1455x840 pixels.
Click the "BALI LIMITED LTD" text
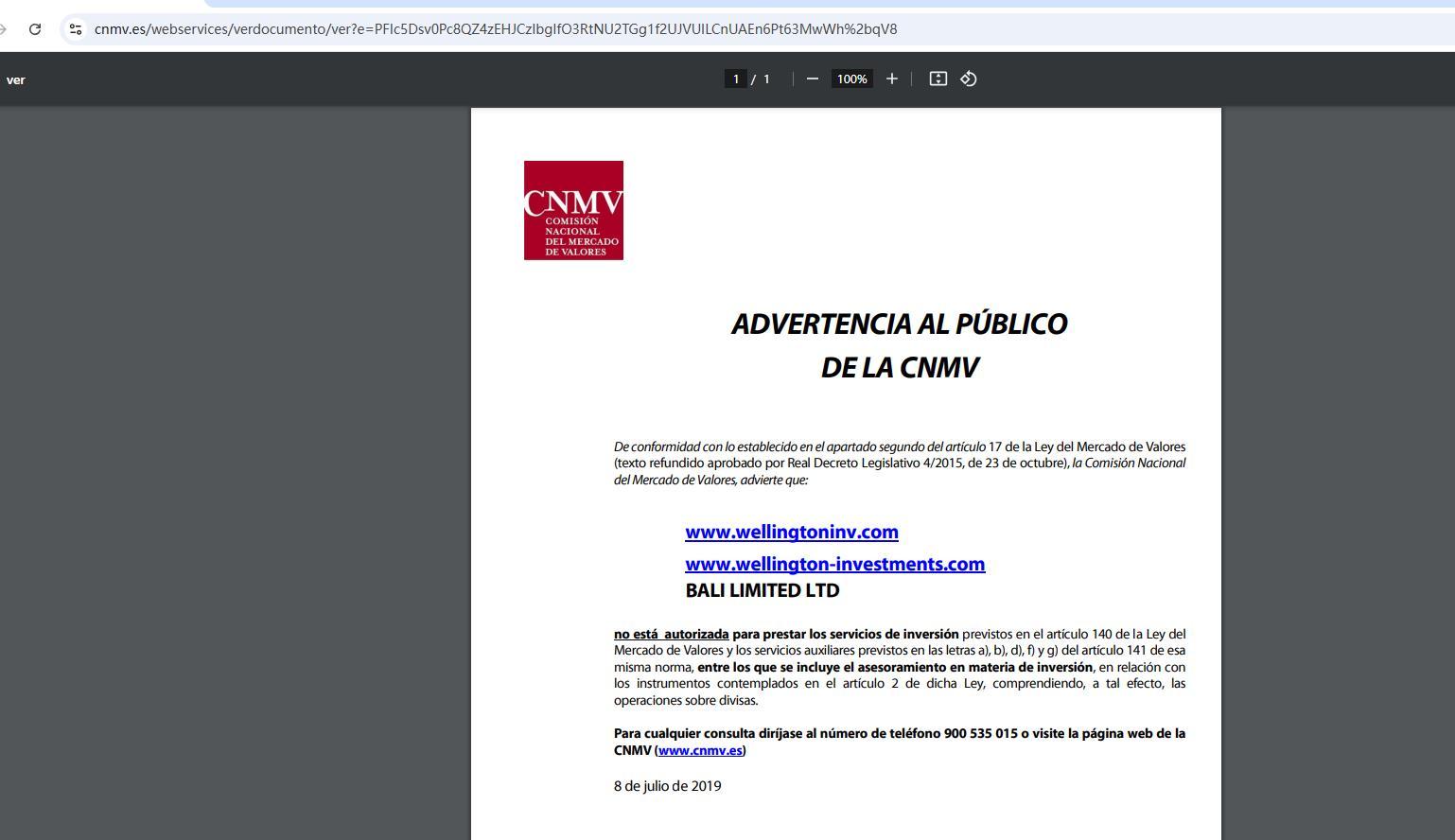click(762, 590)
